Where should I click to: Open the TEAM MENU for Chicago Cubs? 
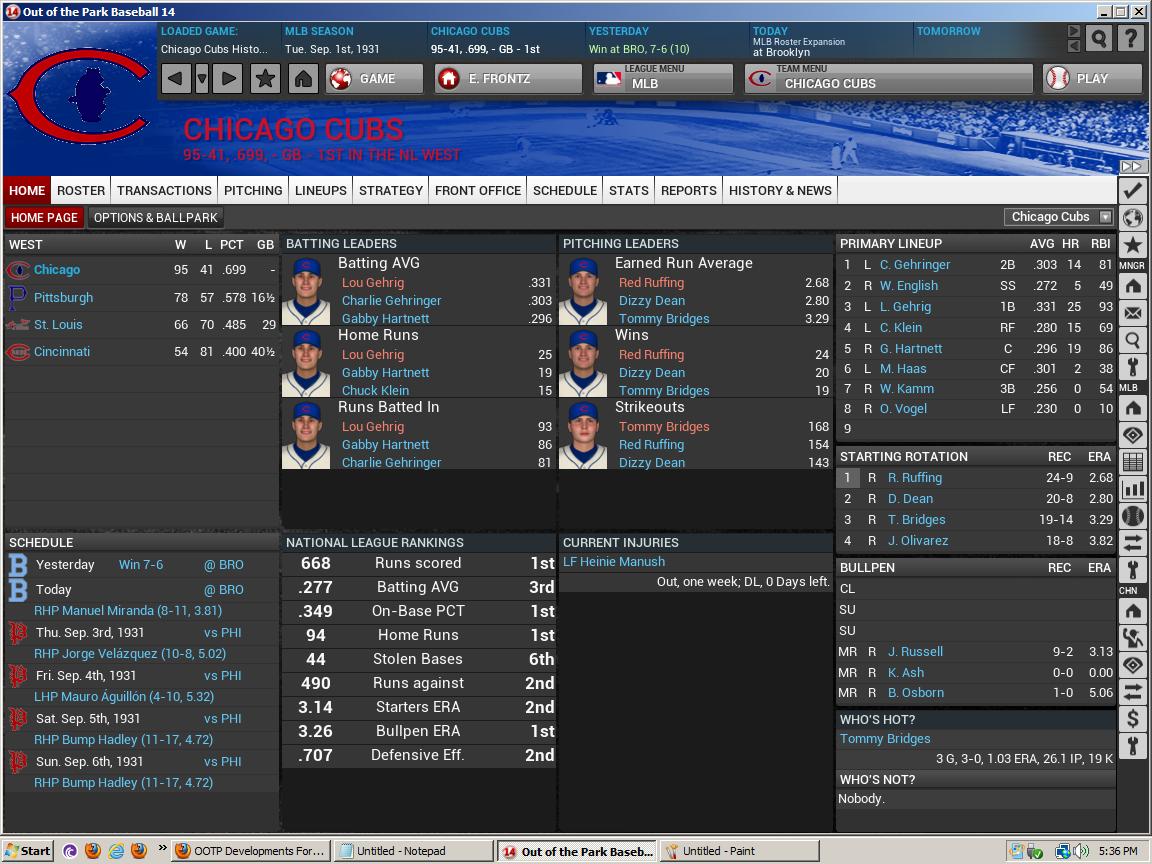click(888, 78)
